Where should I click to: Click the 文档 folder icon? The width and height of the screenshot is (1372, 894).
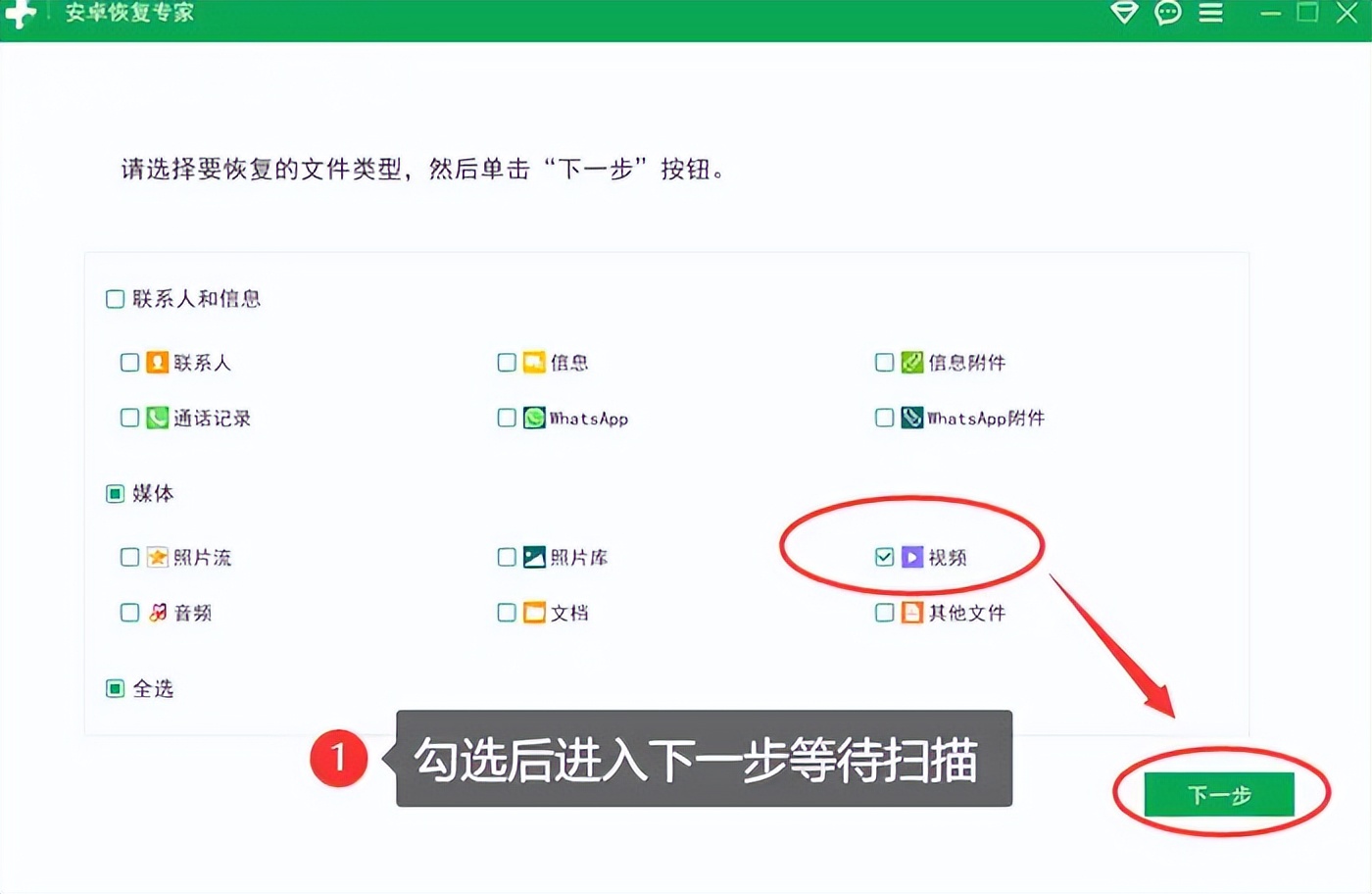coord(534,613)
